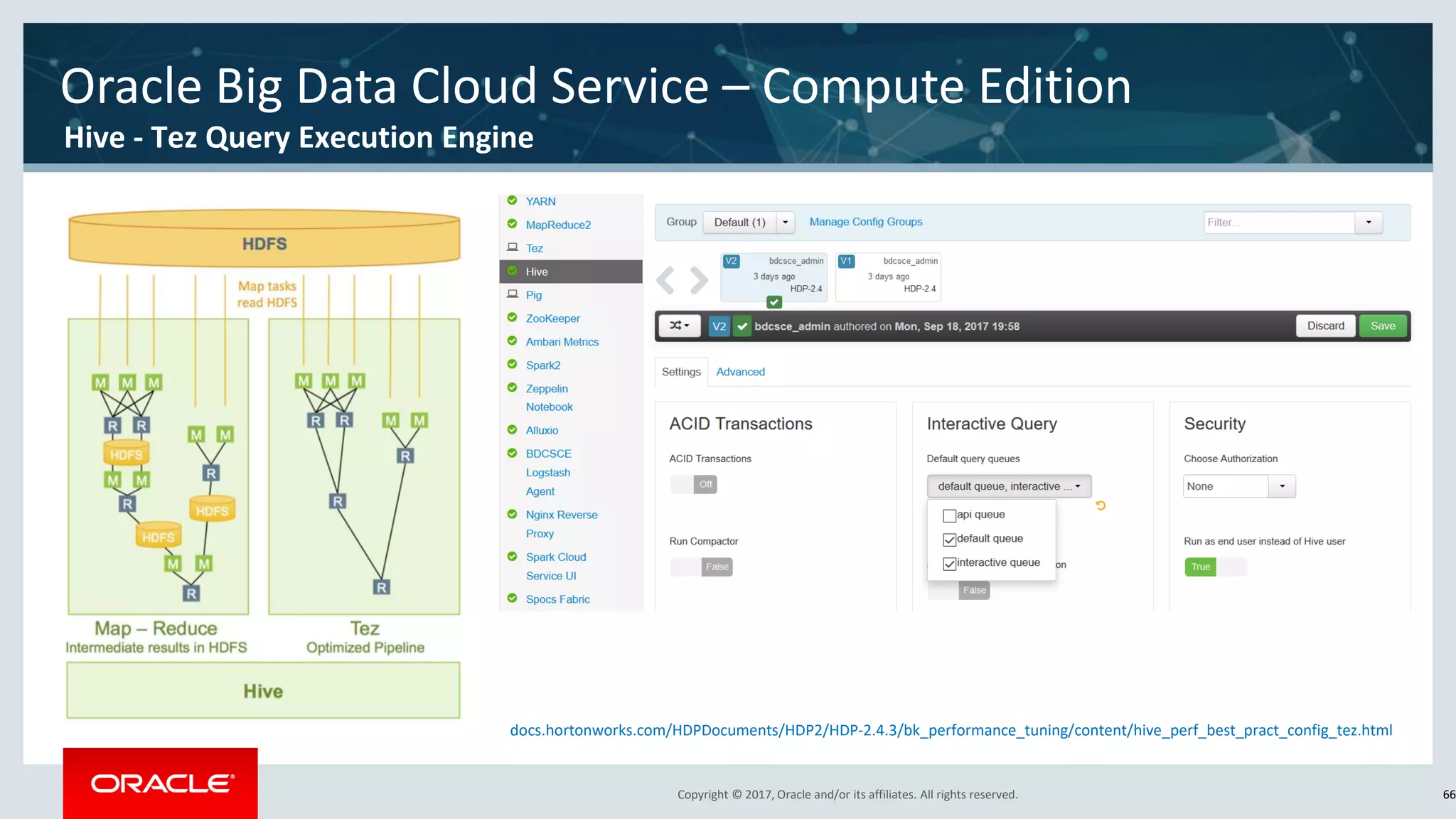Viewport: 1456px width, 819px height.
Task: Click the green status icon beside Spocs Fabric
Action: (512, 599)
